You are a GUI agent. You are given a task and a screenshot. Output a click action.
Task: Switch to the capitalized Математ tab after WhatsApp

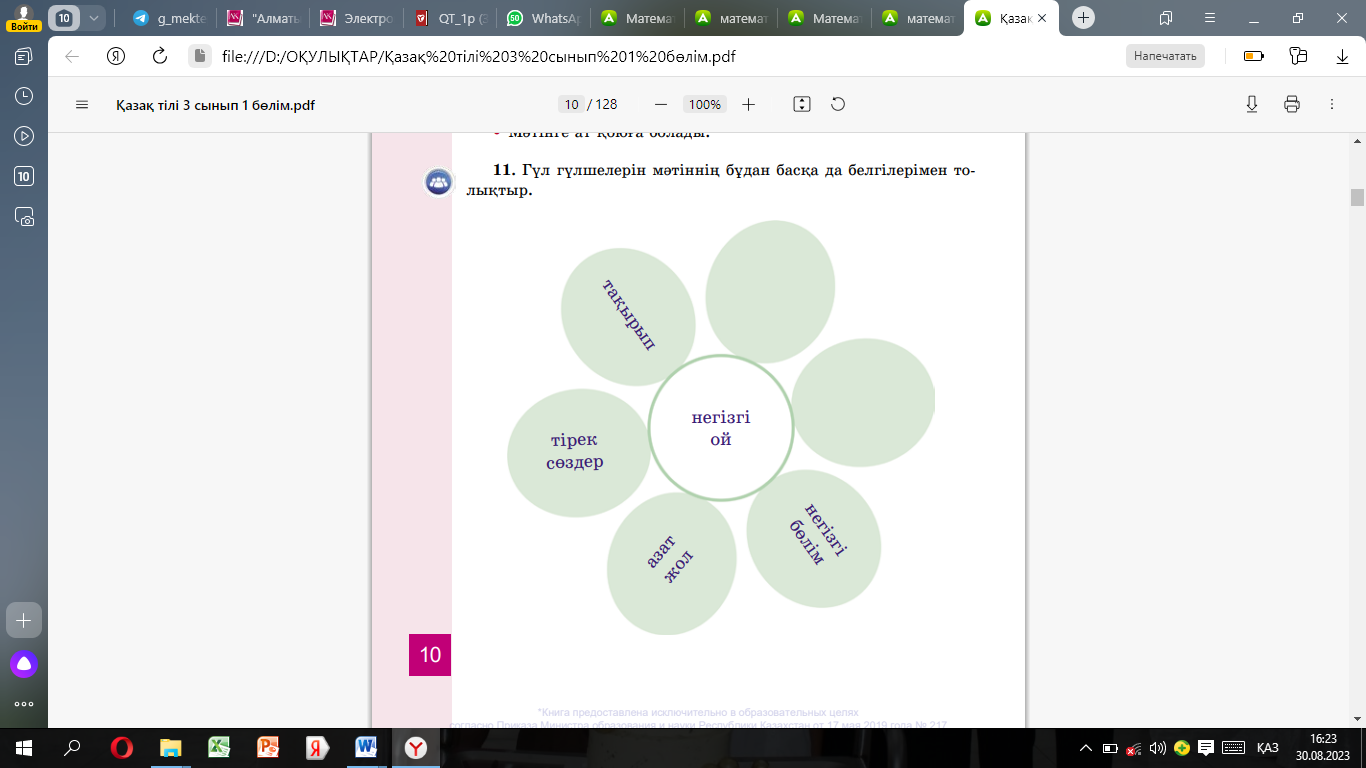click(640, 18)
